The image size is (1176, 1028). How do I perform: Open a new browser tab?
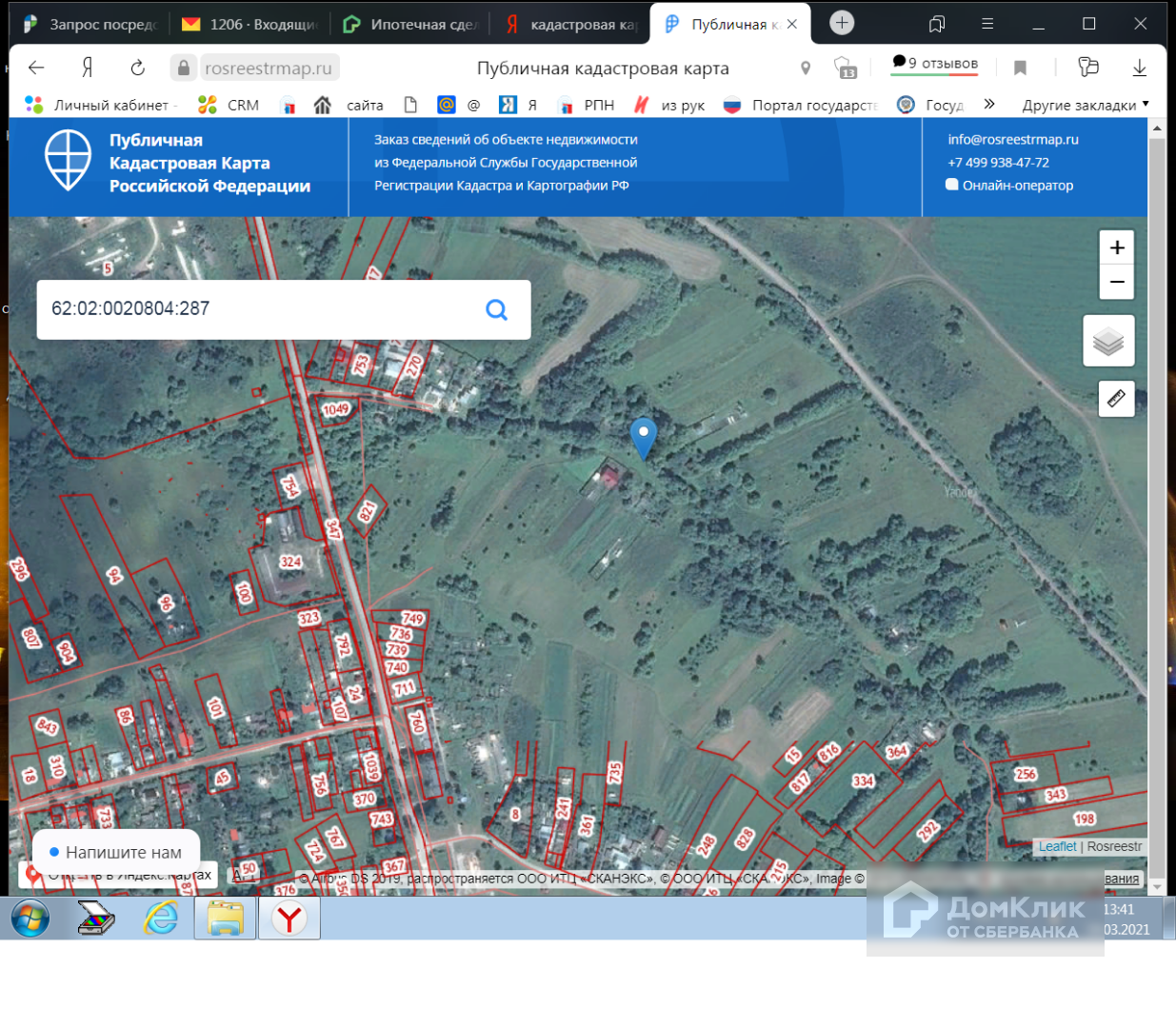(842, 23)
